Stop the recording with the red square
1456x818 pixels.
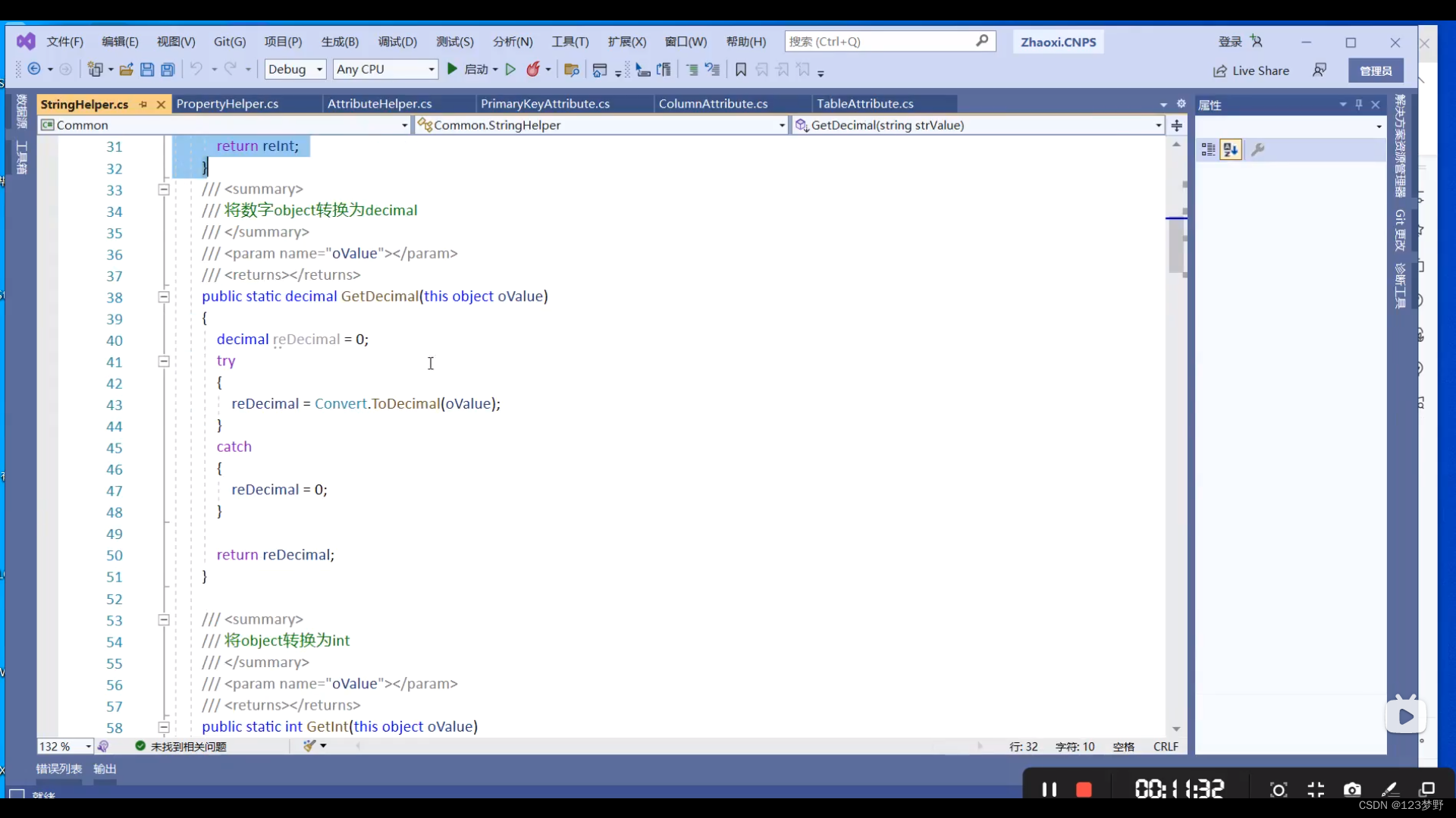point(1084,790)
